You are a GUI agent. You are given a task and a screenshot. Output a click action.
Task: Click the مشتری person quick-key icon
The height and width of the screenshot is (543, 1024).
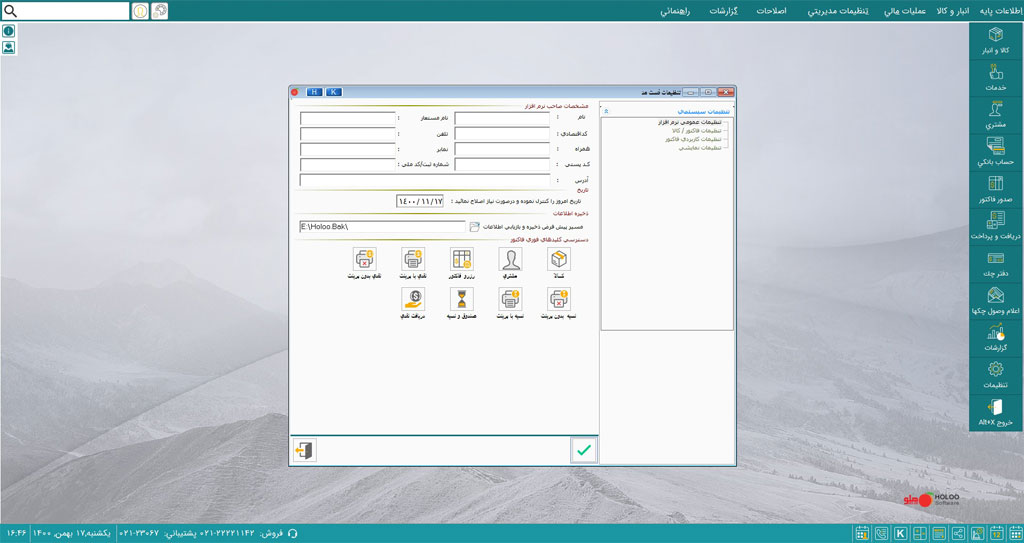510,259
